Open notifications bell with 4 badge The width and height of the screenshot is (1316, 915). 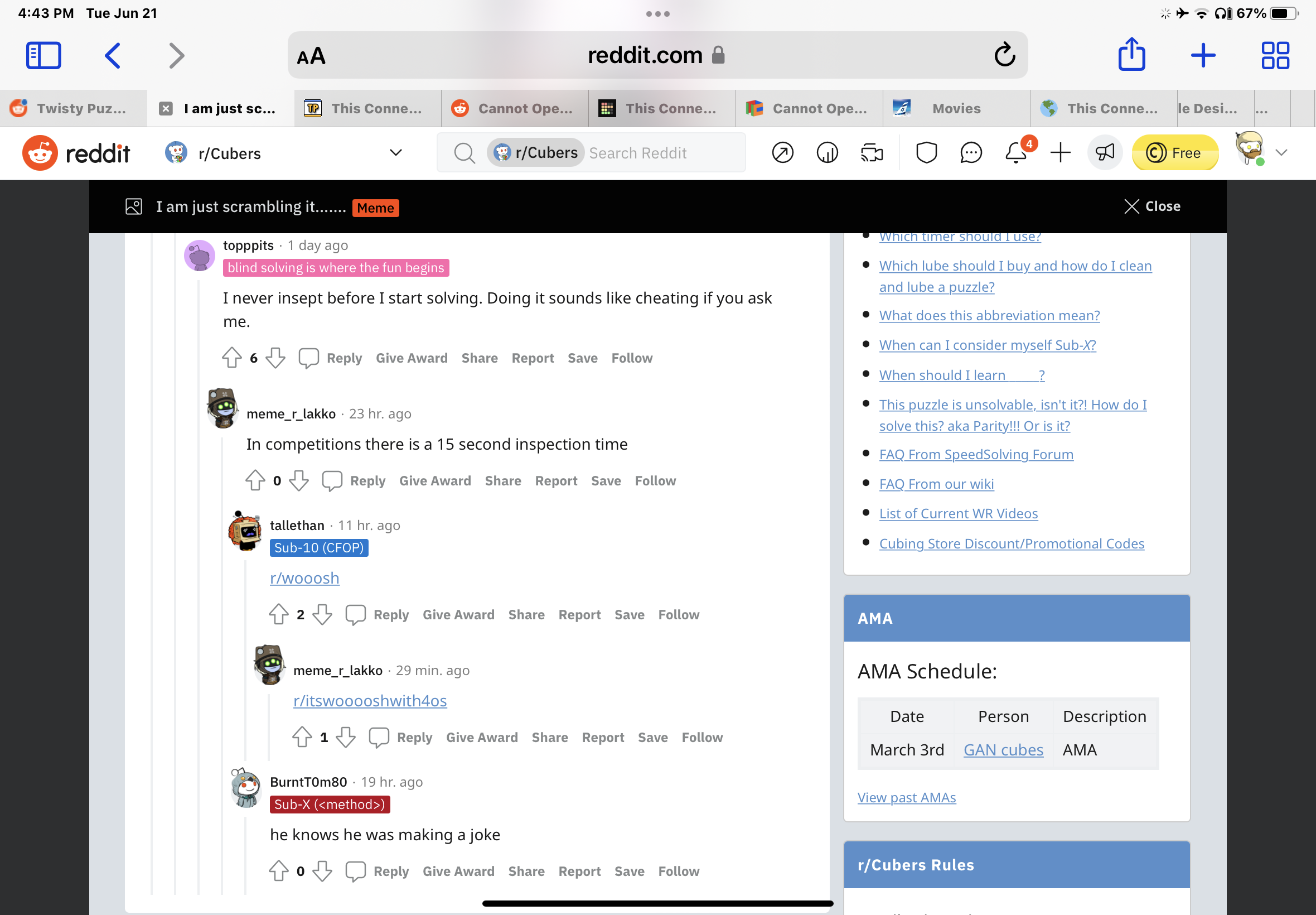click(1016, 153)
